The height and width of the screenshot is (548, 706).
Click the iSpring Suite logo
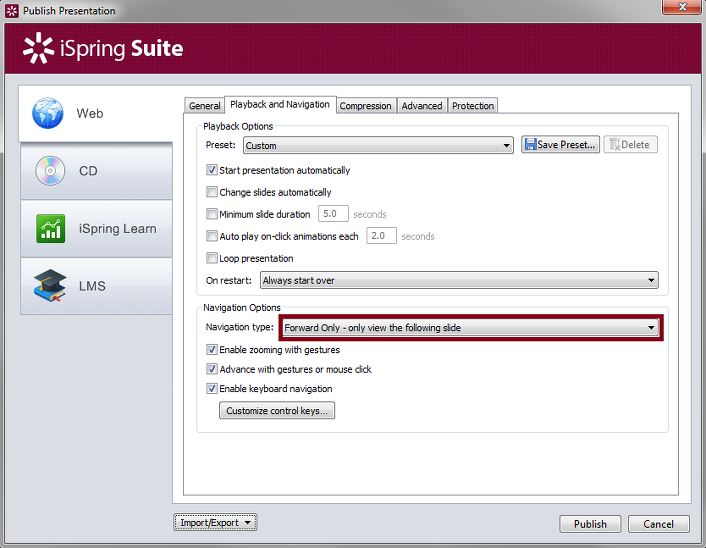[x=103, y=48]
